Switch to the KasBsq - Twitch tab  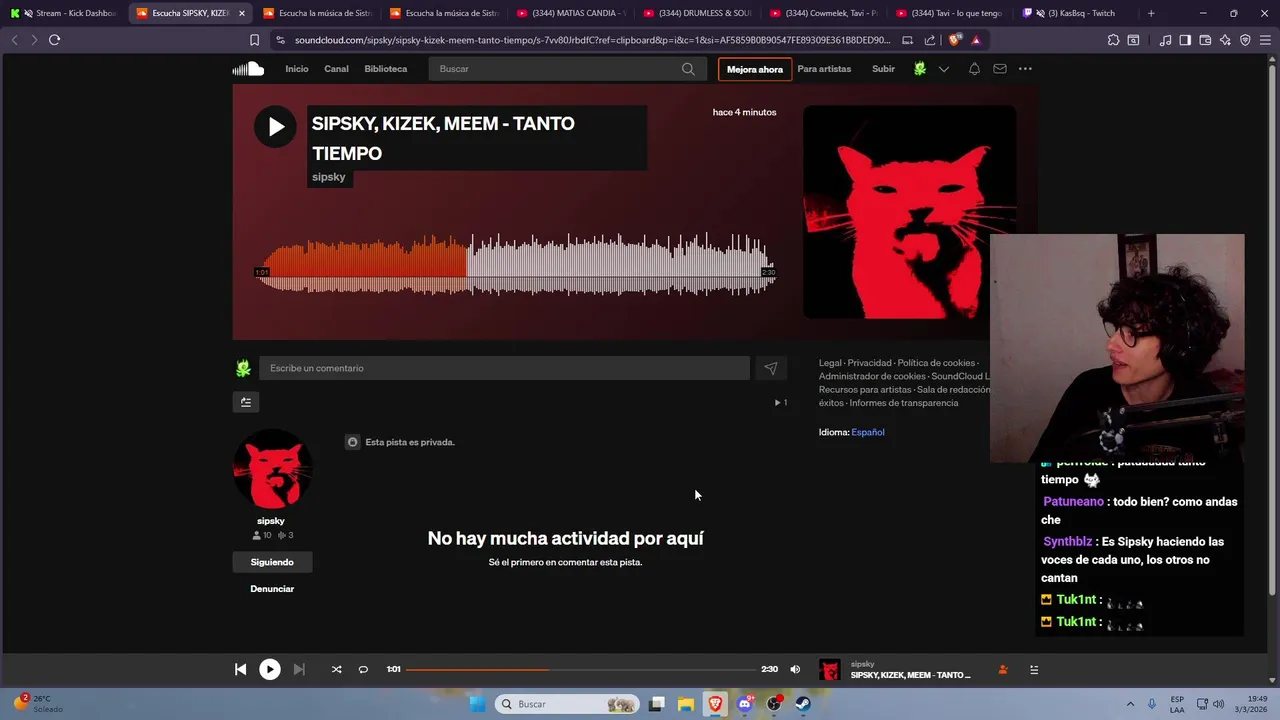click(x=1078, y=13)
